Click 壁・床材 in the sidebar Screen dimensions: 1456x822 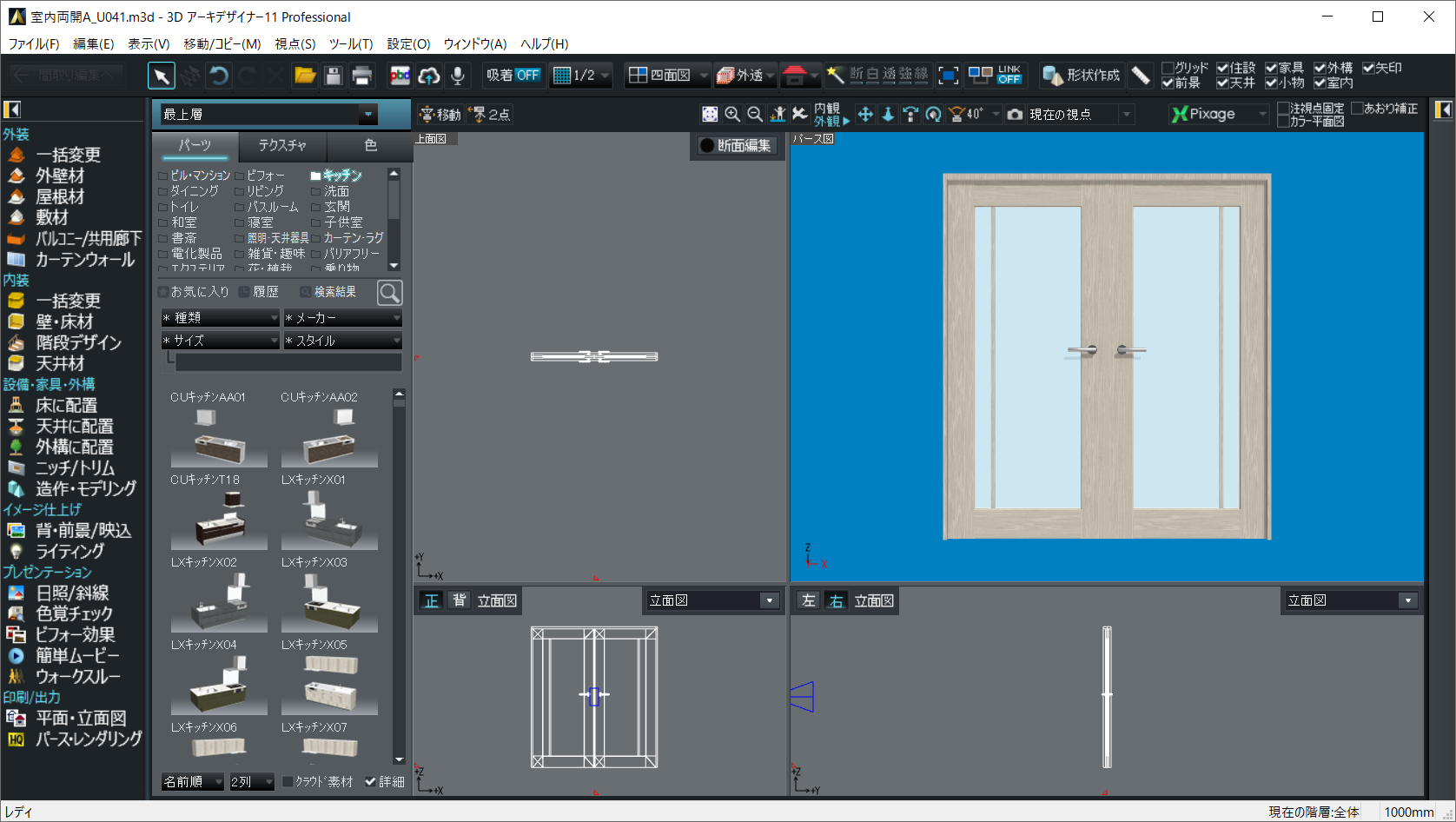click(64, 322)
